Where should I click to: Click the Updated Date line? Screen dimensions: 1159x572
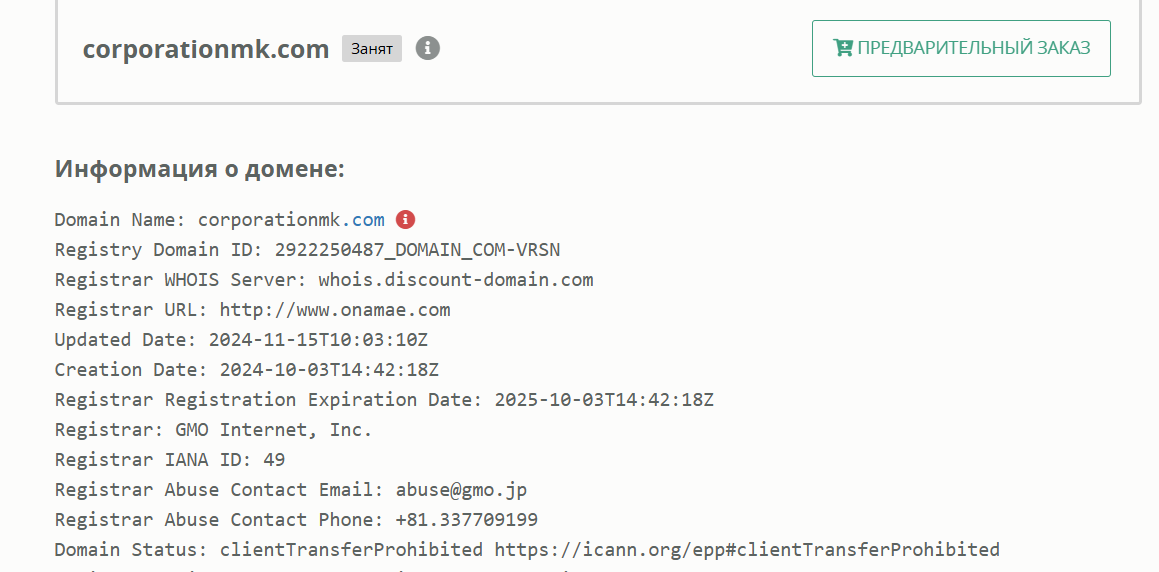click(241, 340)
